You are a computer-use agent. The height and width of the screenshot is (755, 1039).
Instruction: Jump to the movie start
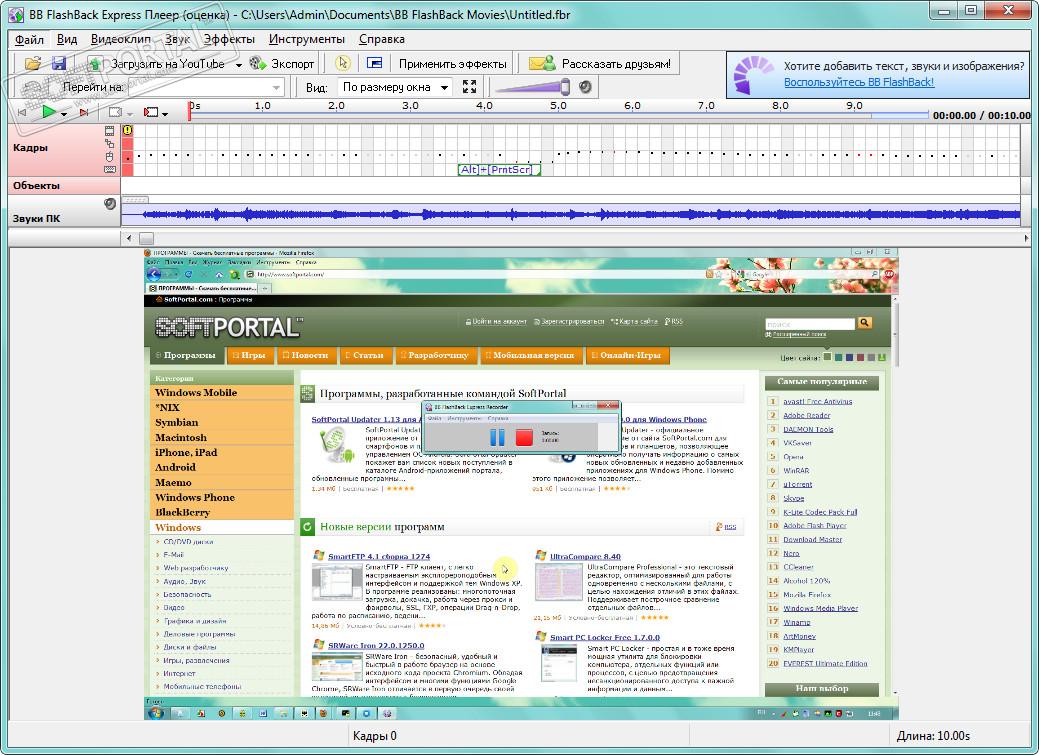(23, 112)
